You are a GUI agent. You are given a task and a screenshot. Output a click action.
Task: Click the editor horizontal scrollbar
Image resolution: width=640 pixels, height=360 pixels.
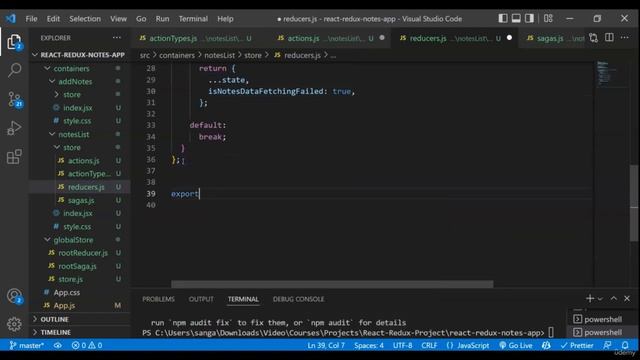(332, 284)
